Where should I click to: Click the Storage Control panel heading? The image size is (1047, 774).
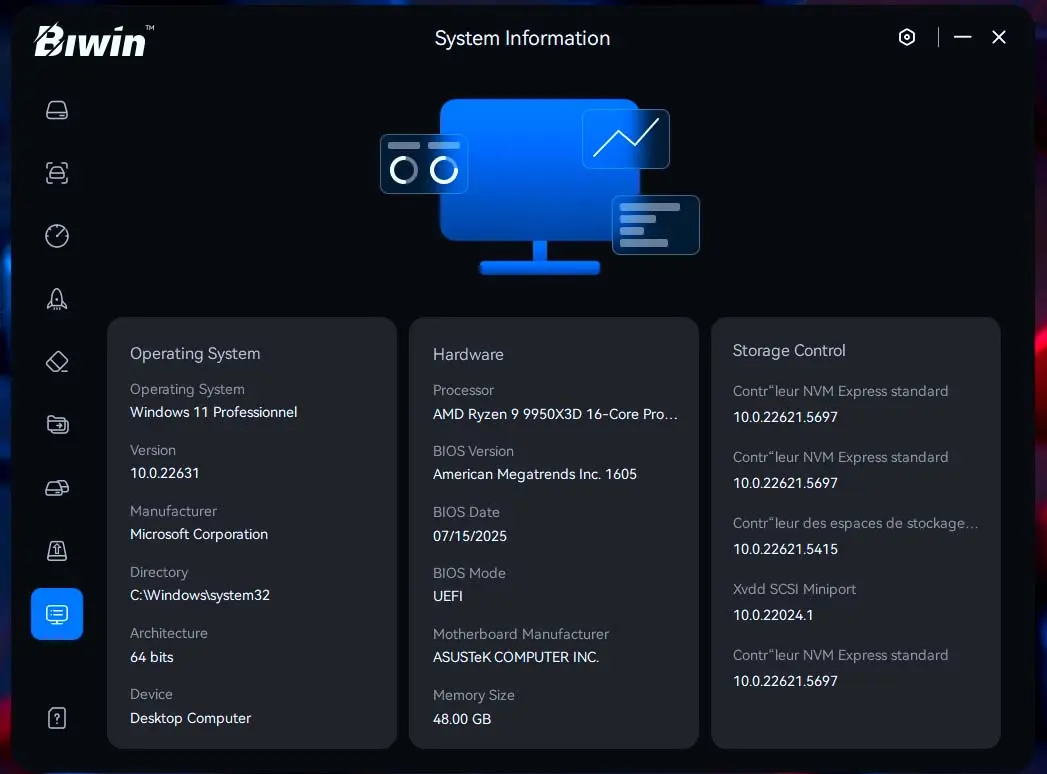(789, 351)
